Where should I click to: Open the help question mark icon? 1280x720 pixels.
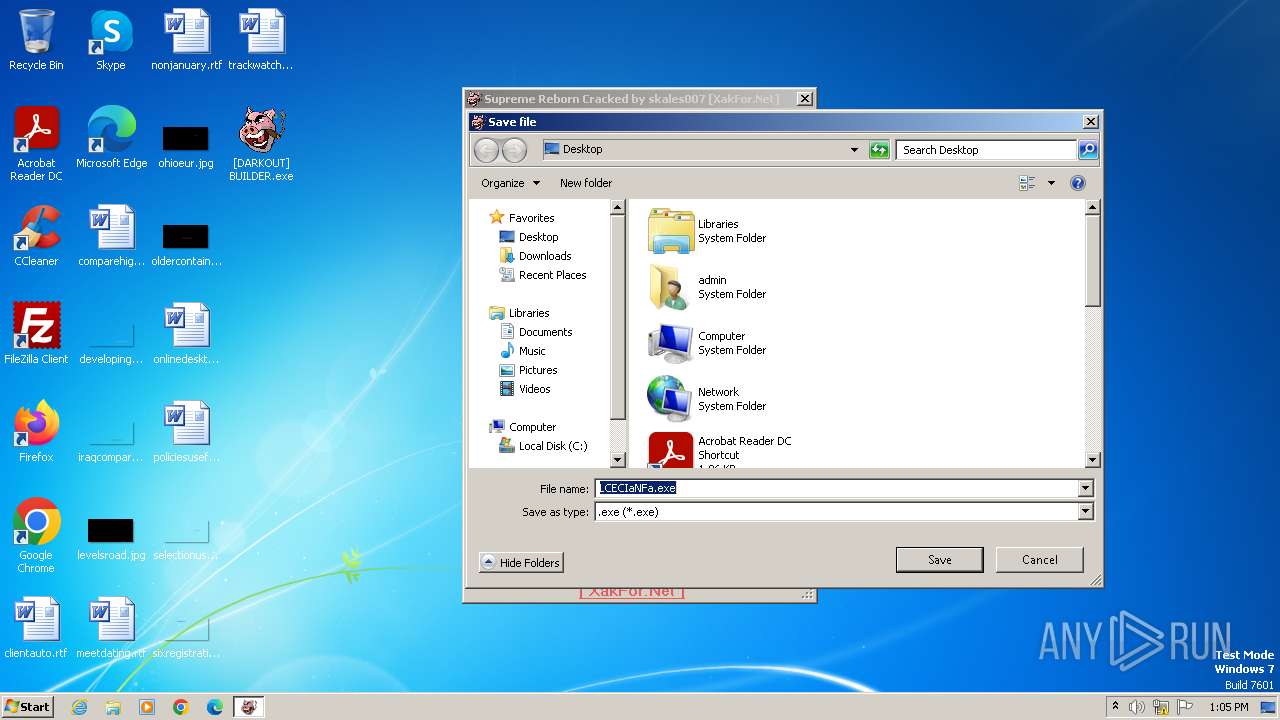1077,183
